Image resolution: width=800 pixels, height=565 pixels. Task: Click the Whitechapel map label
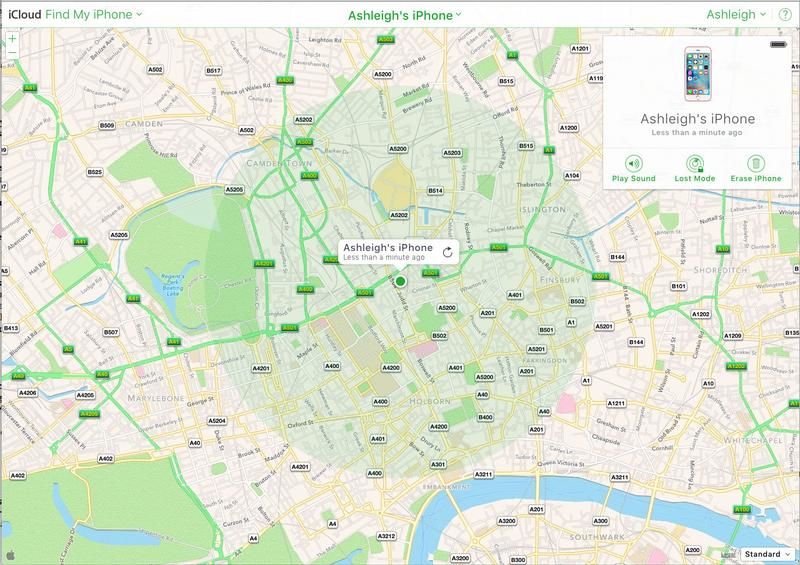pyautogui.click(x=753, y=440)
